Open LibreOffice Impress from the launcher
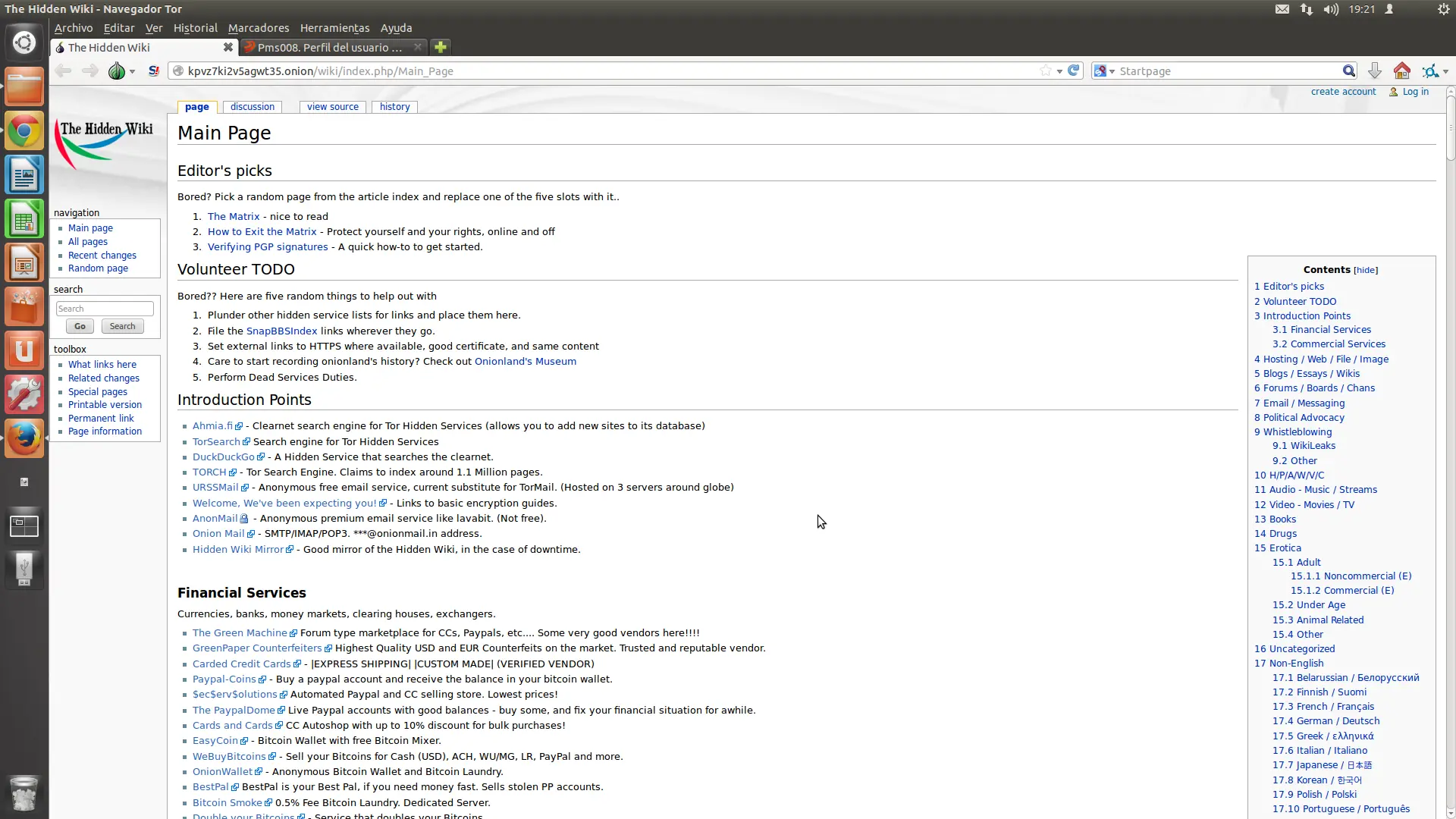Image resolution: width=1456 pixels, height=819 pixels. pyautogui.click(x=24, y=263)
